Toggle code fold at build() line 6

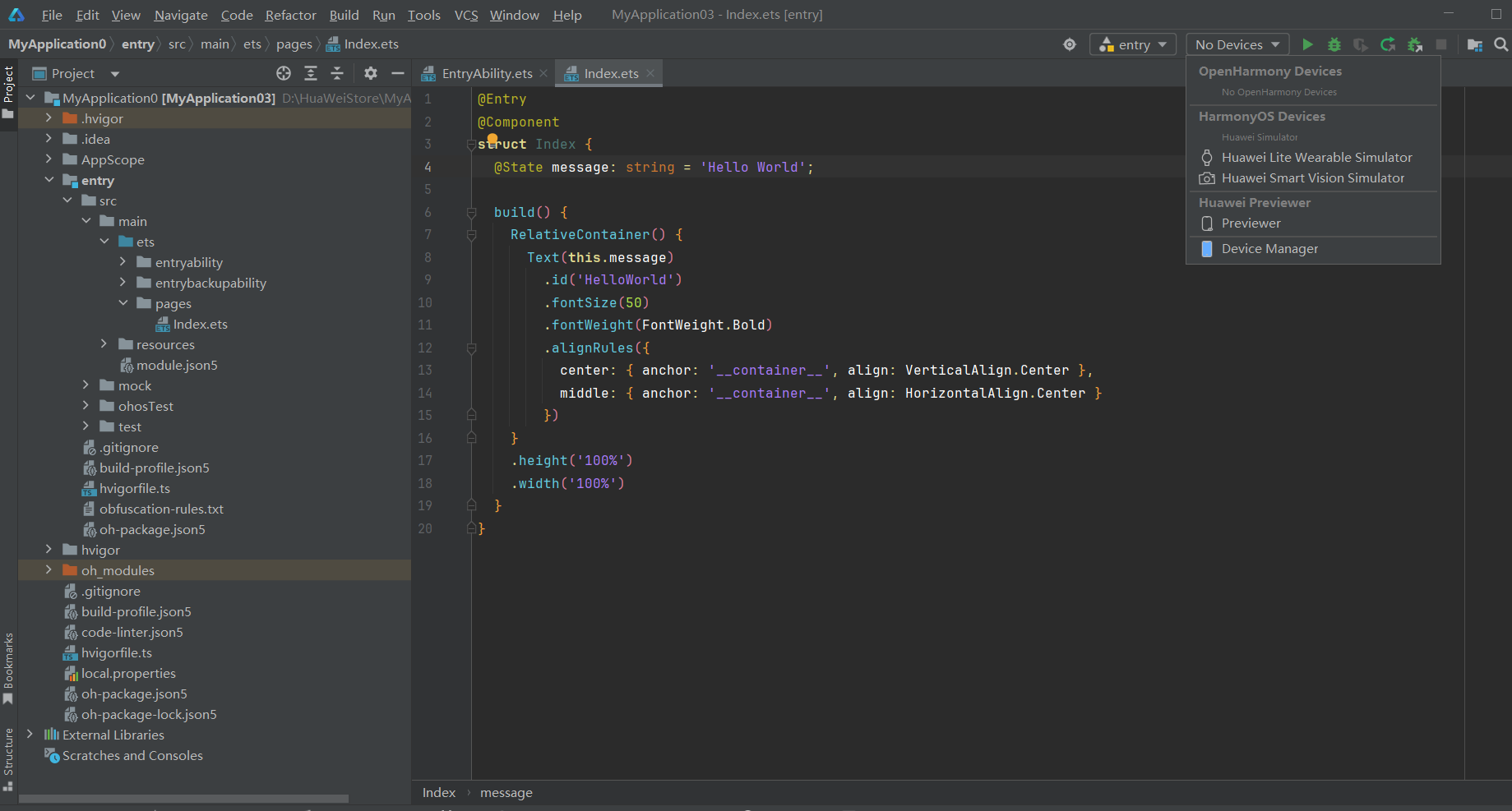tap(471, 213)
